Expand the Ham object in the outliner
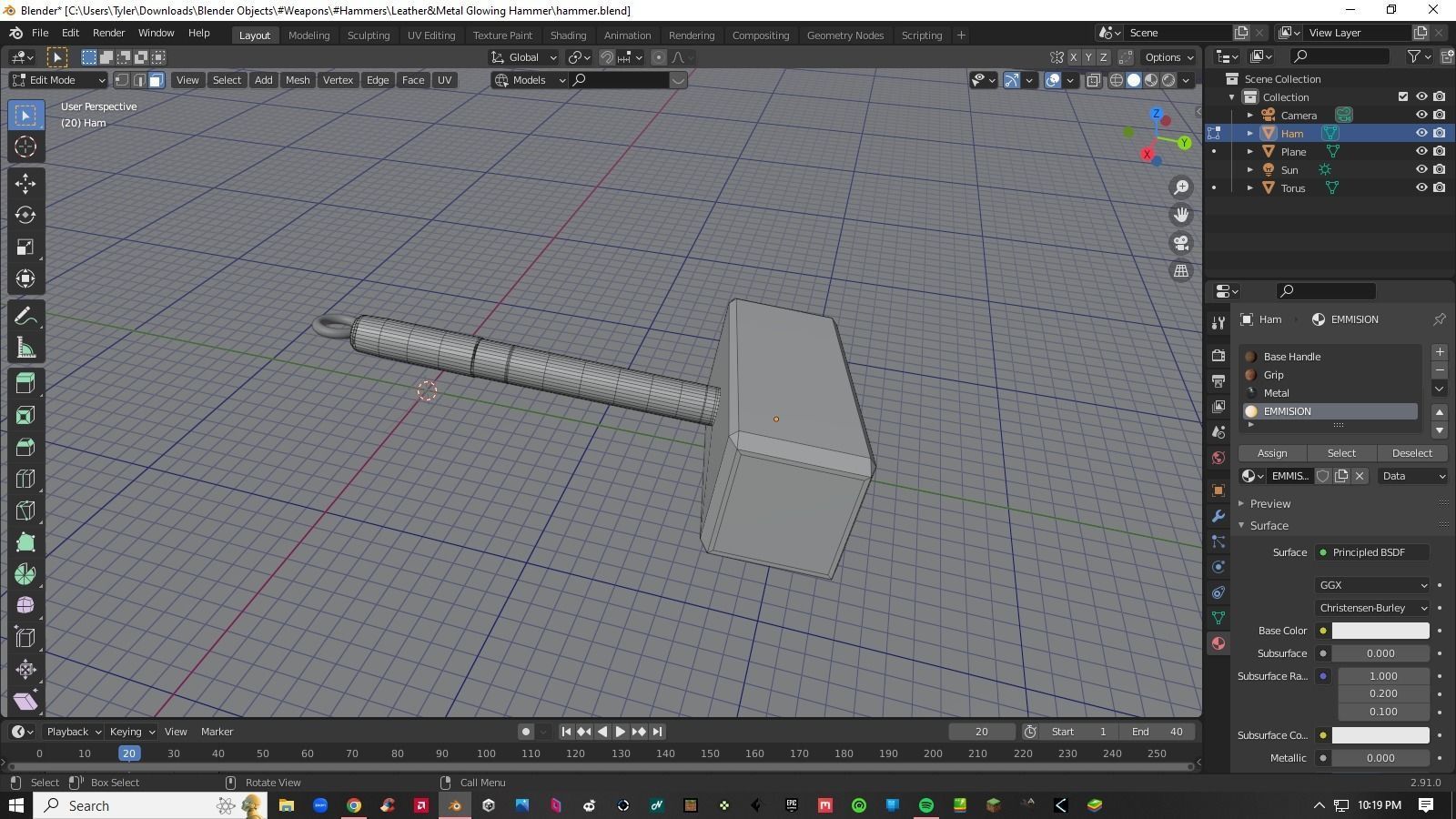Image resolution: width=1456 pixels, height=819 pixels. click(x=1250, y=133)
